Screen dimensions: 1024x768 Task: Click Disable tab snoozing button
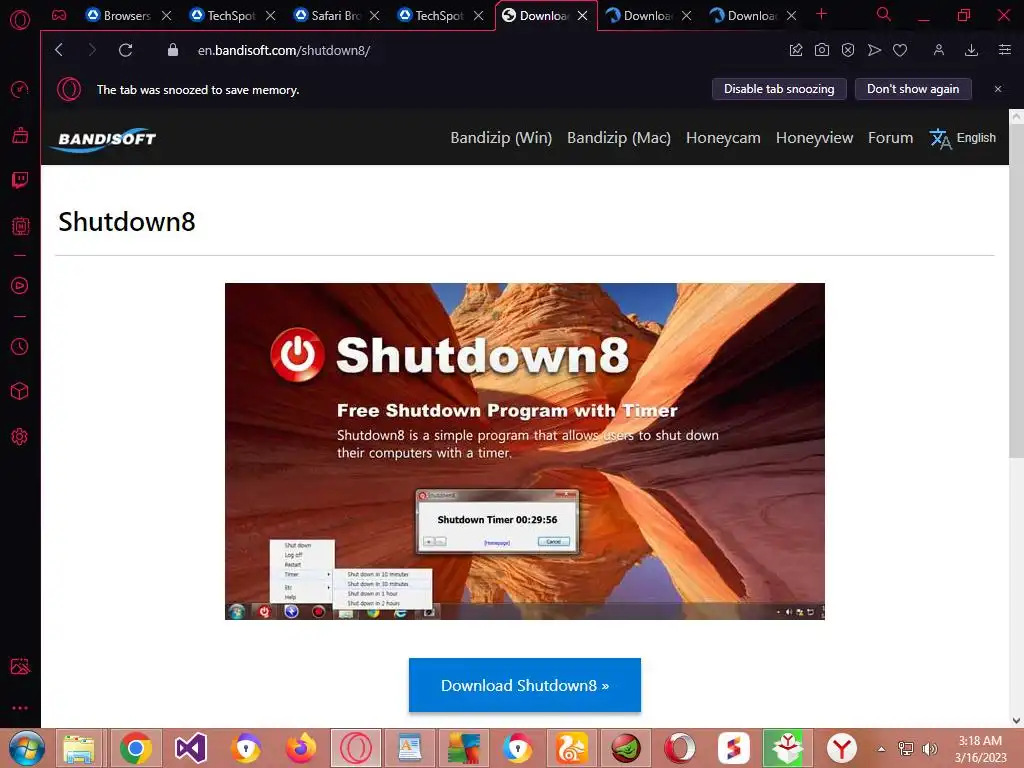[x=778, y=89]
